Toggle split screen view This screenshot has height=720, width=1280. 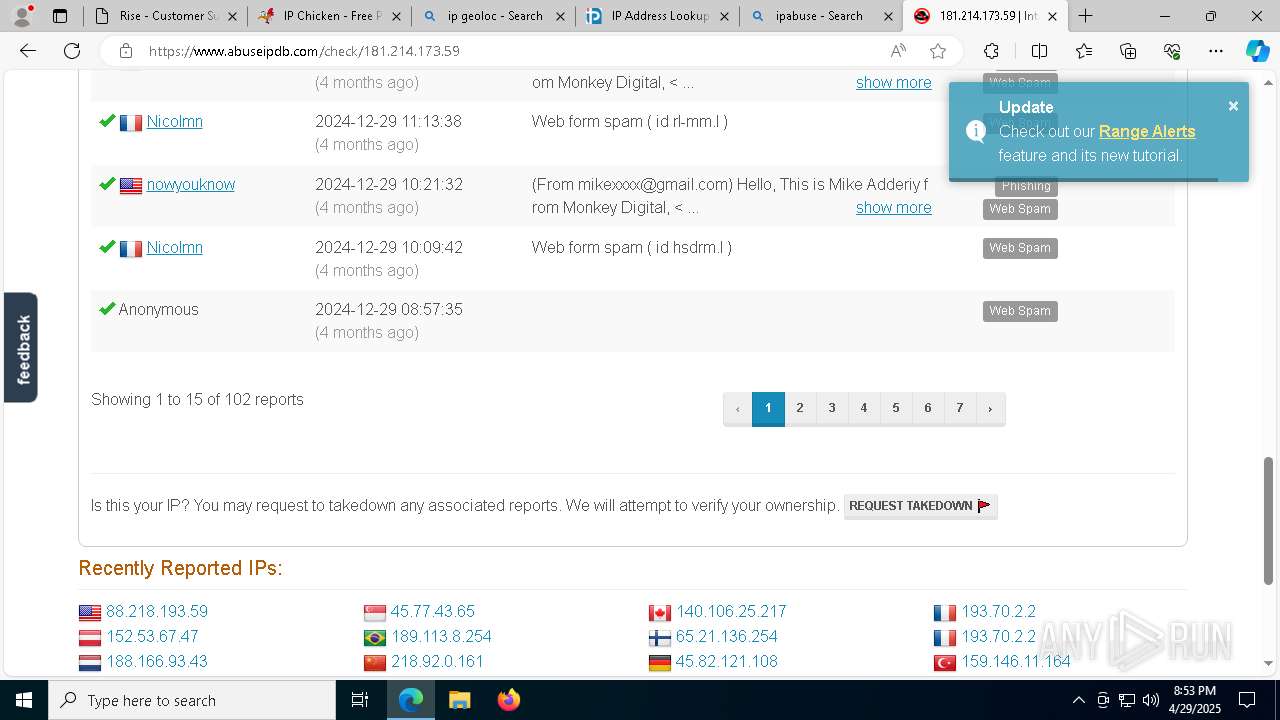[1039, 51]
